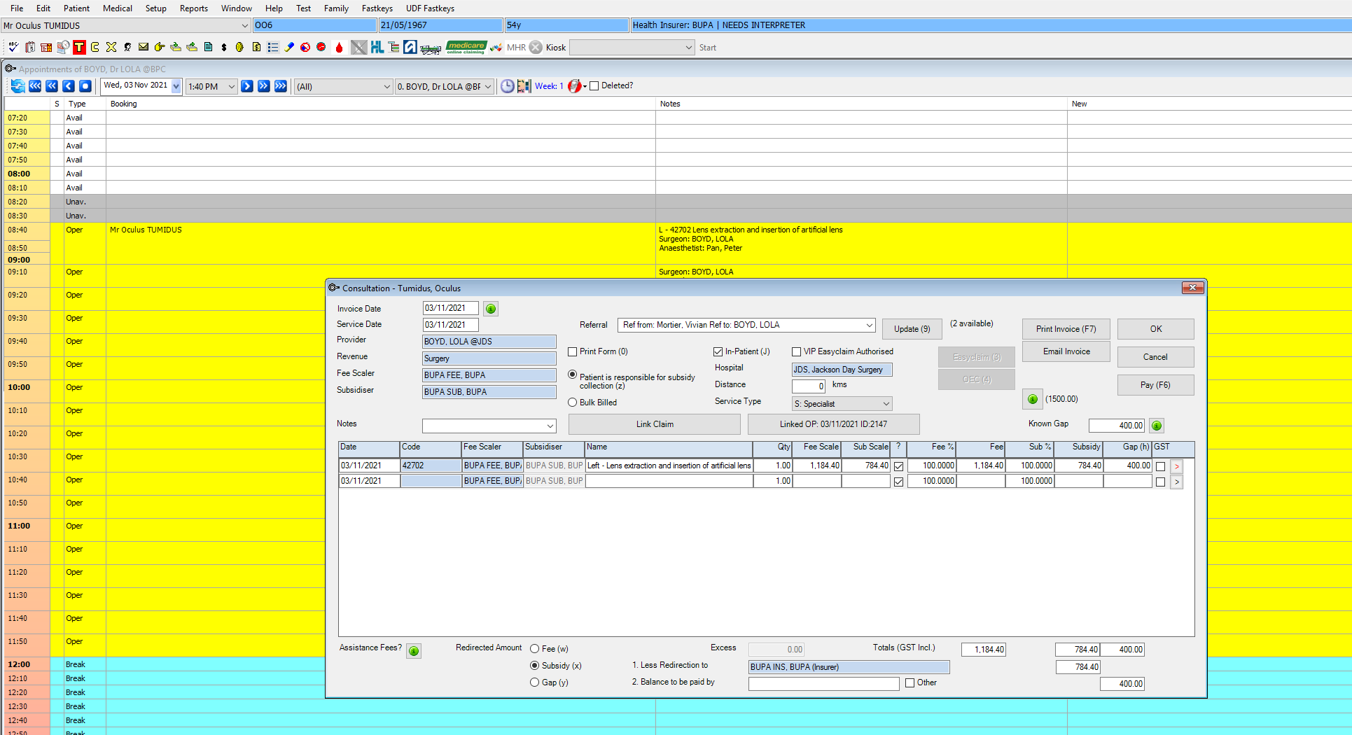Open the Fastkeys menu
This screenshot has width=1352, height=735.
(377, 8)
